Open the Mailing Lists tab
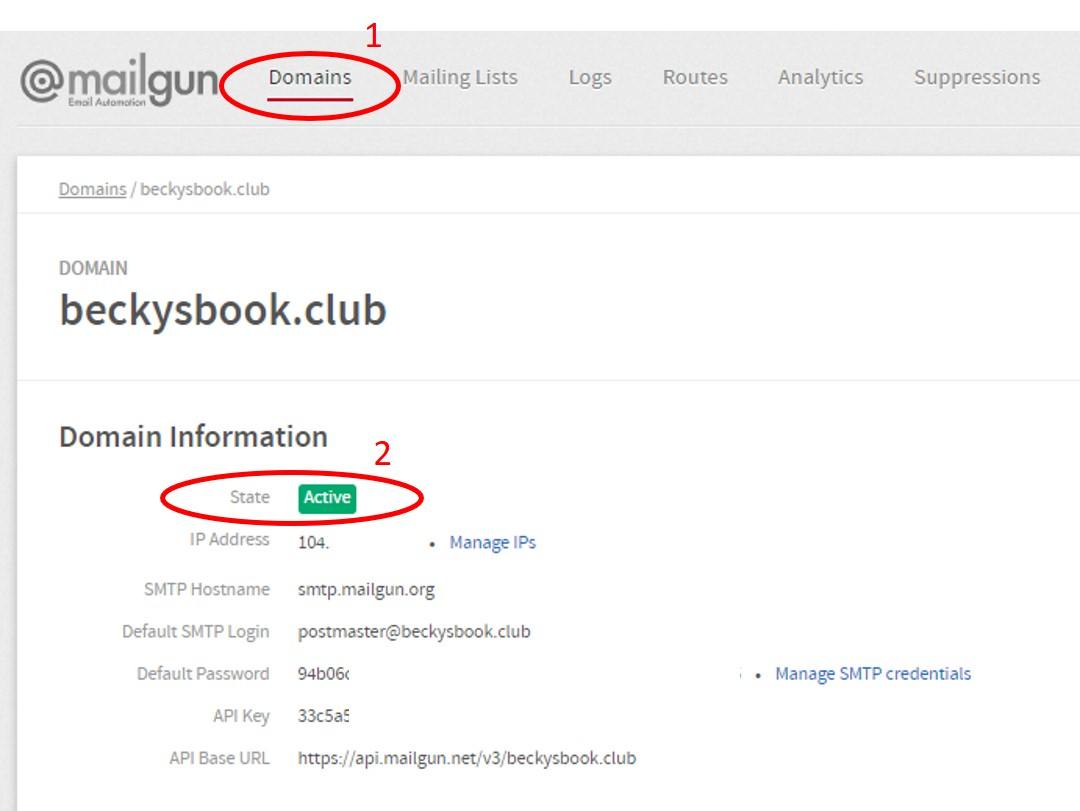 (460, 77)
